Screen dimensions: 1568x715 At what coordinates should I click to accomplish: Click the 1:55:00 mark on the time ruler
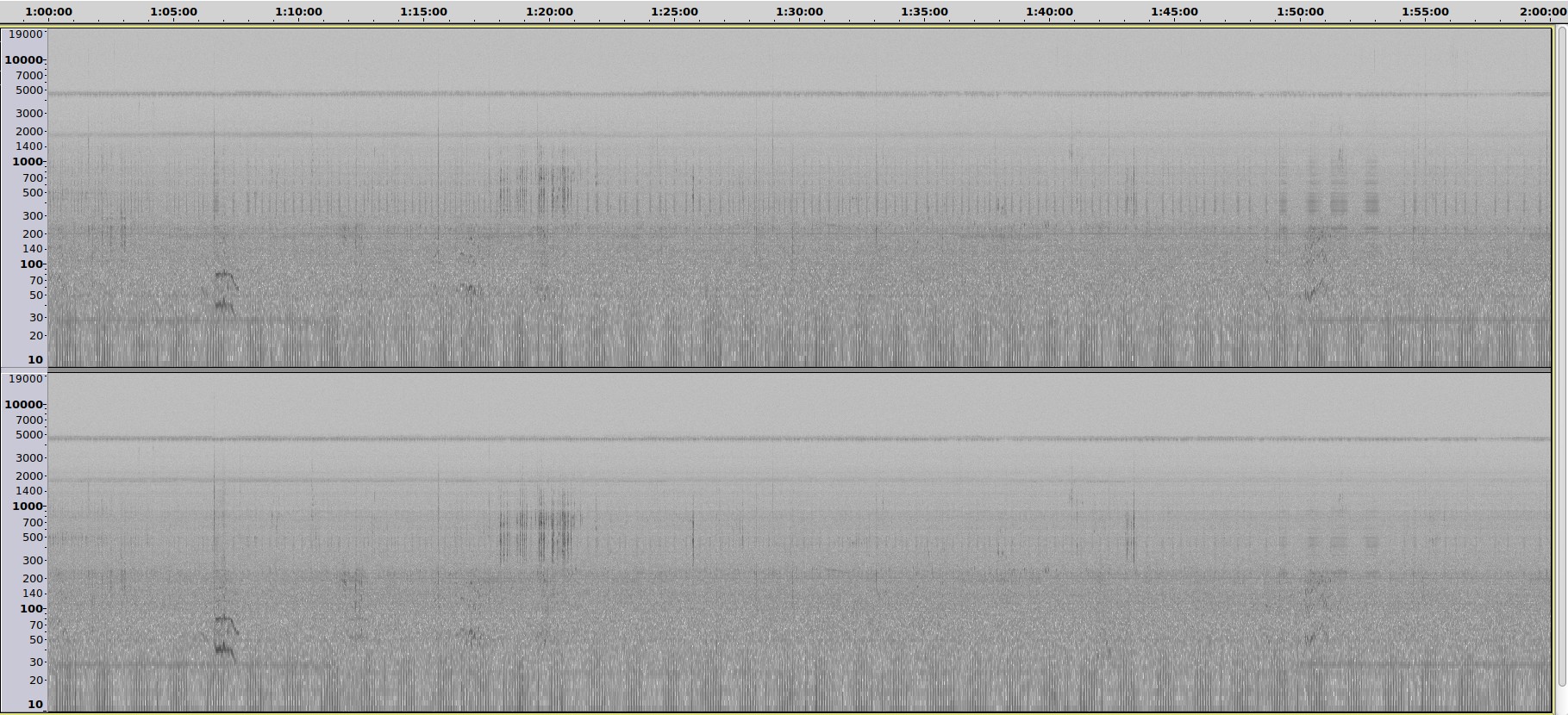pos(1425,12)
